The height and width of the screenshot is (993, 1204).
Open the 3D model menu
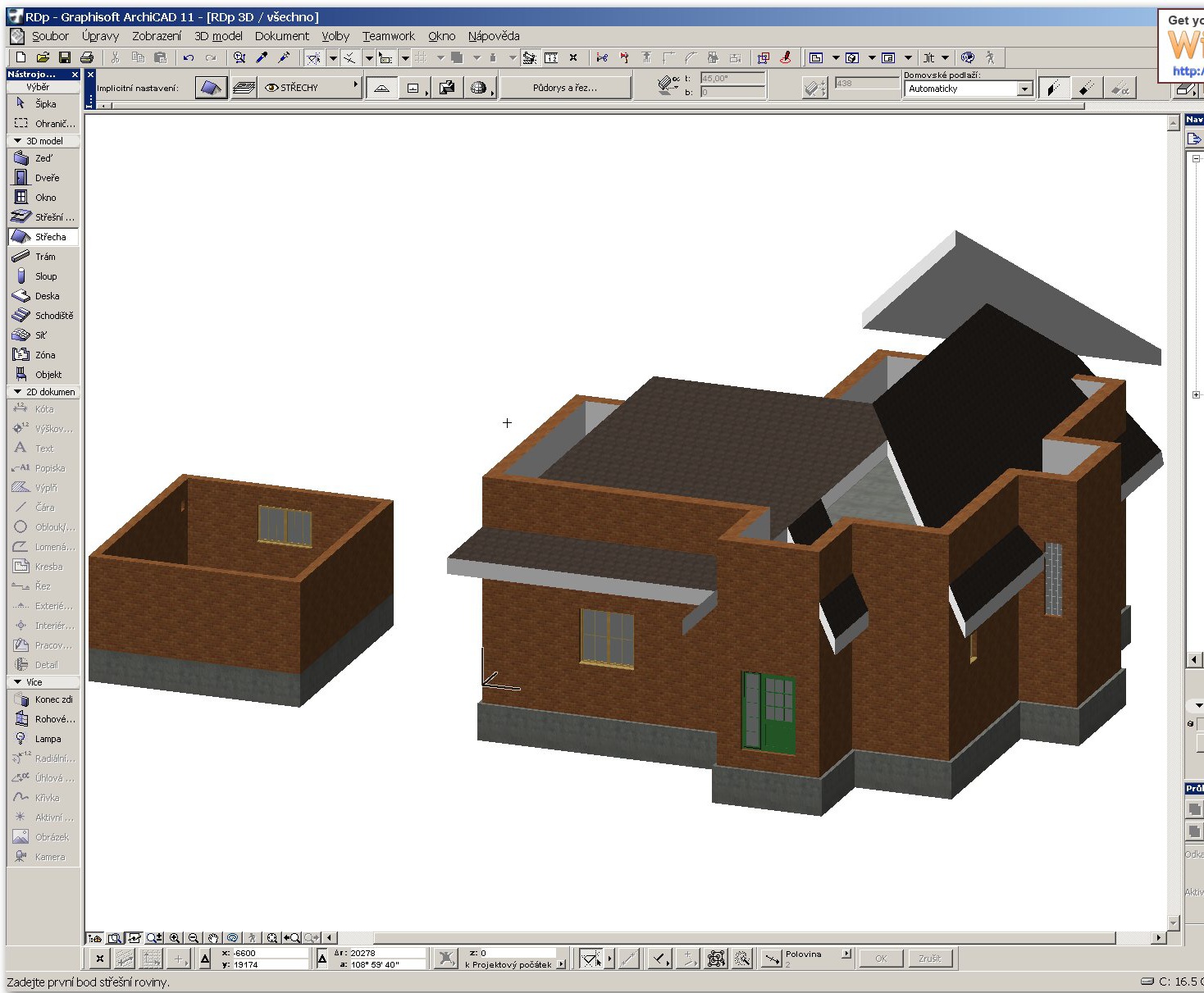pos(218,36)
